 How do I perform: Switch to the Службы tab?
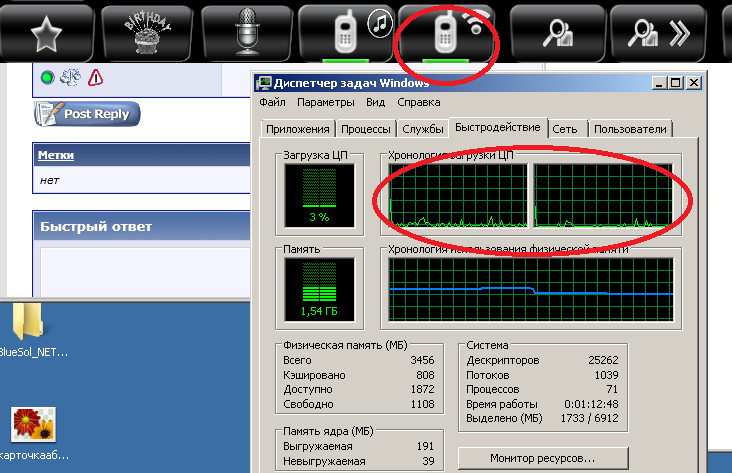pyautogui.click(x=423, y=129)
